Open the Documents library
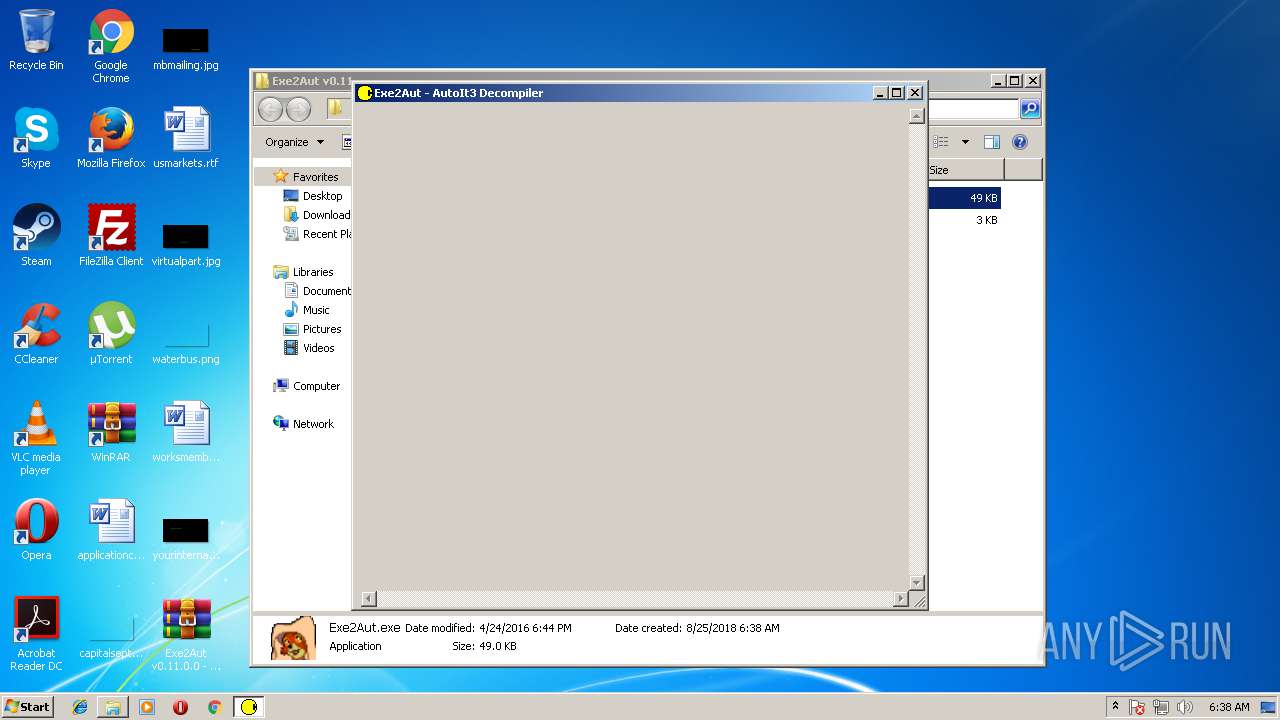Viewport: 1280px width, 720px height. 317,291
